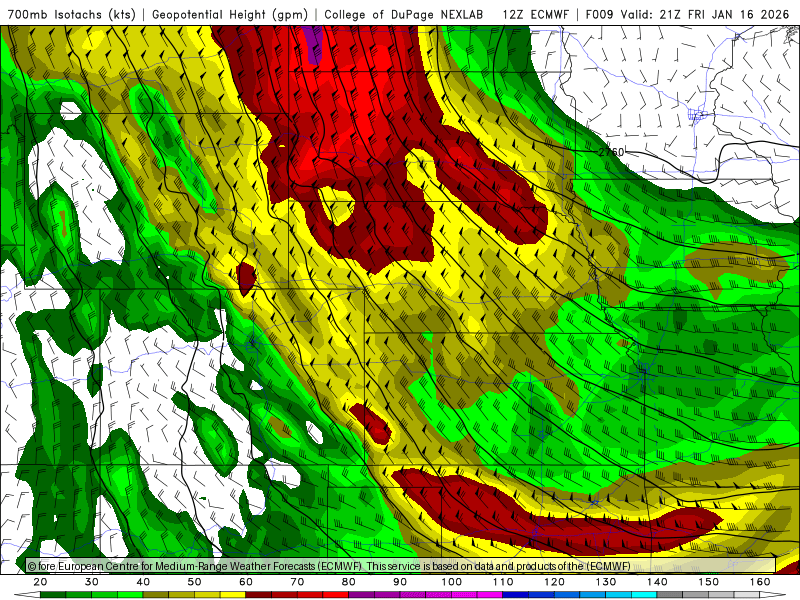800x600 pixels.
Task: Click the "70" color scale label
Action: (297, 582)
